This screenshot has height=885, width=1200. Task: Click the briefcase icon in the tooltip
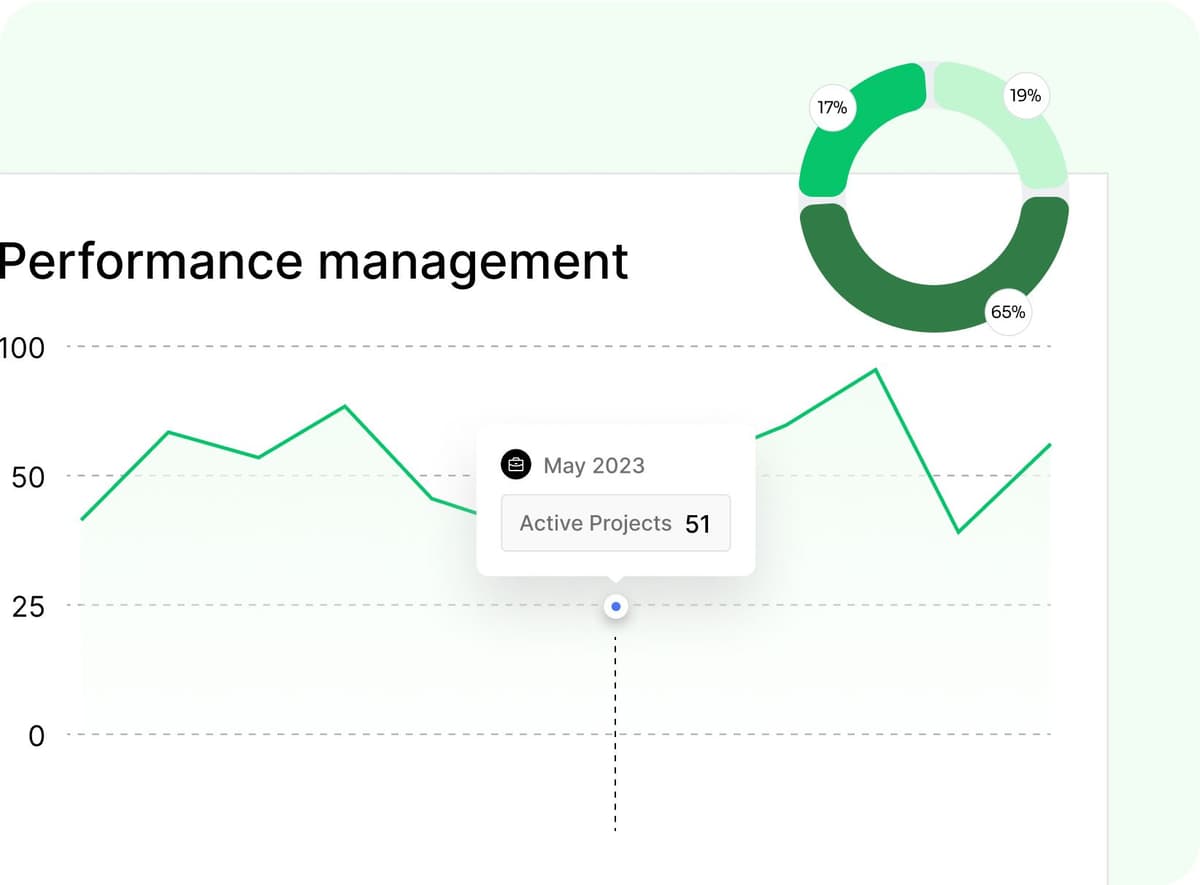point(515,465)
